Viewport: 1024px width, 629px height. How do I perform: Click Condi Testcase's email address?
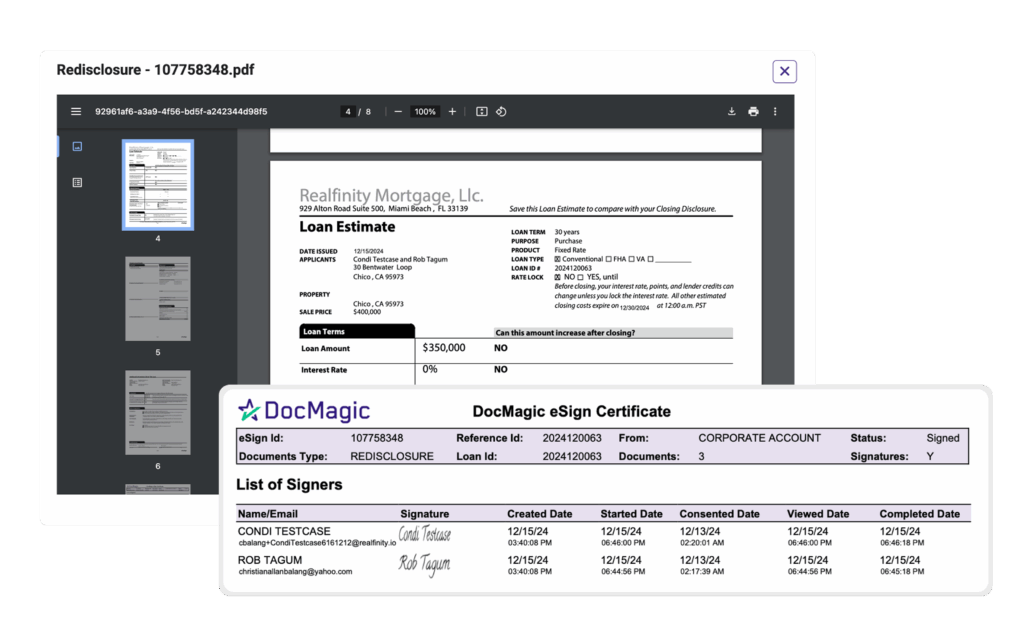(317, 543)
